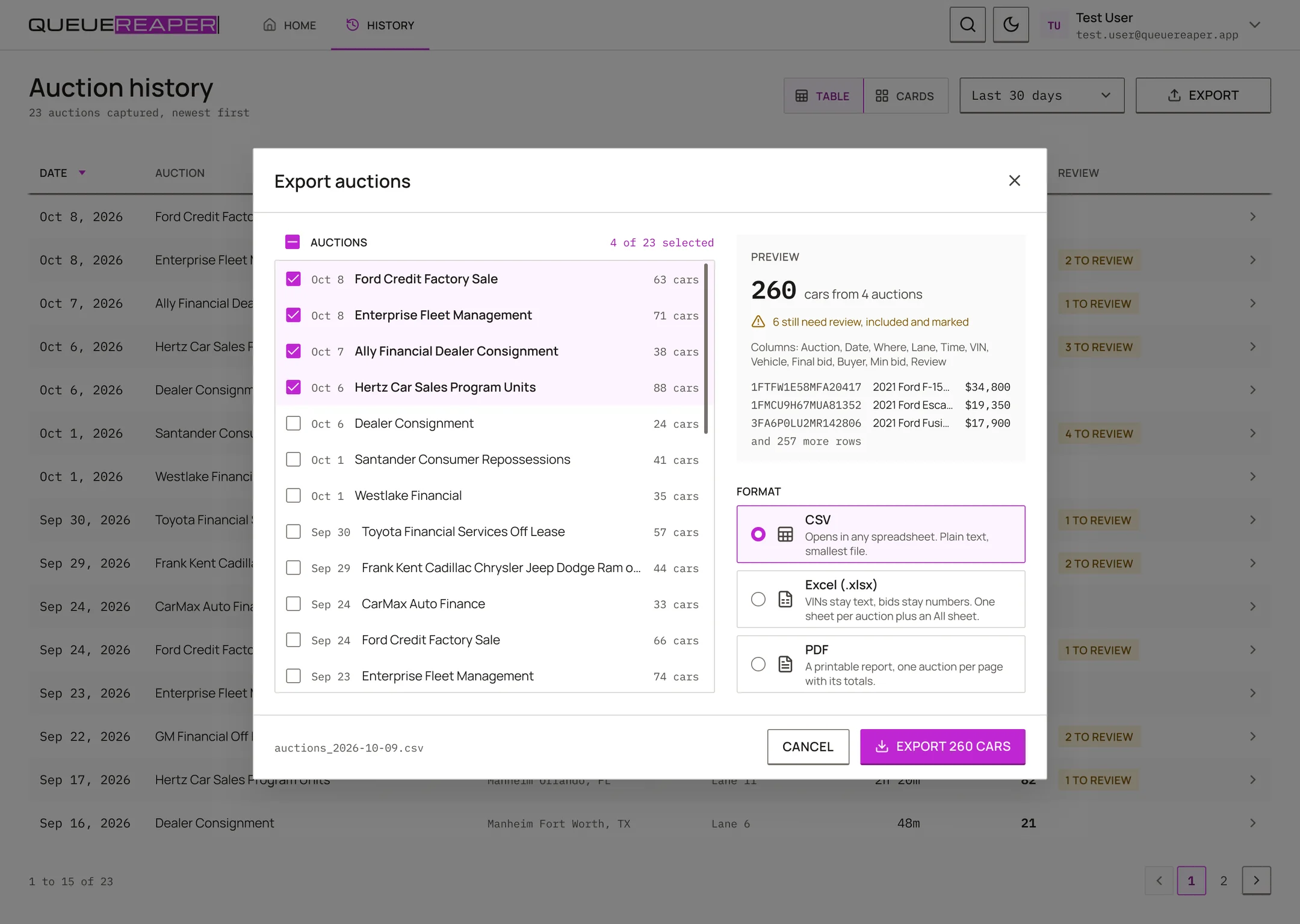Close the Export auctions dialog

tap(1014, 180)
